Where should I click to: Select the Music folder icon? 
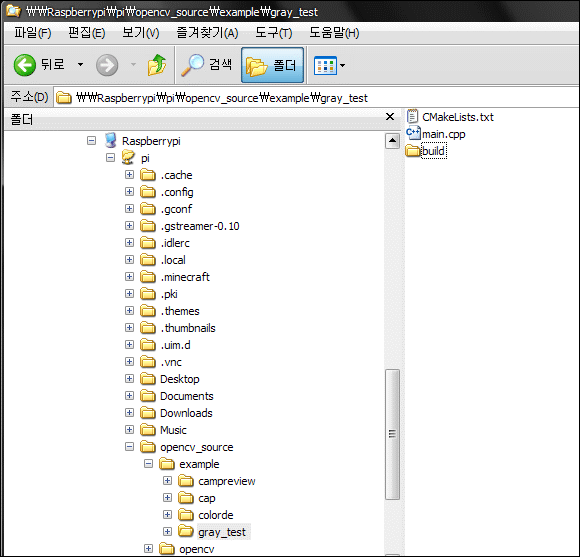tap(148, 430)
